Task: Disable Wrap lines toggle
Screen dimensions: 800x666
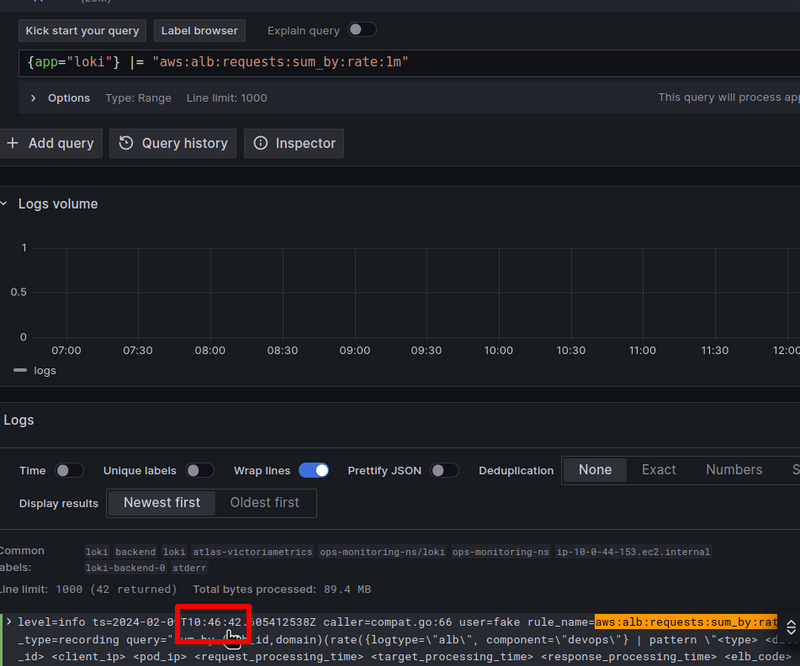Action: coord(314,470)
